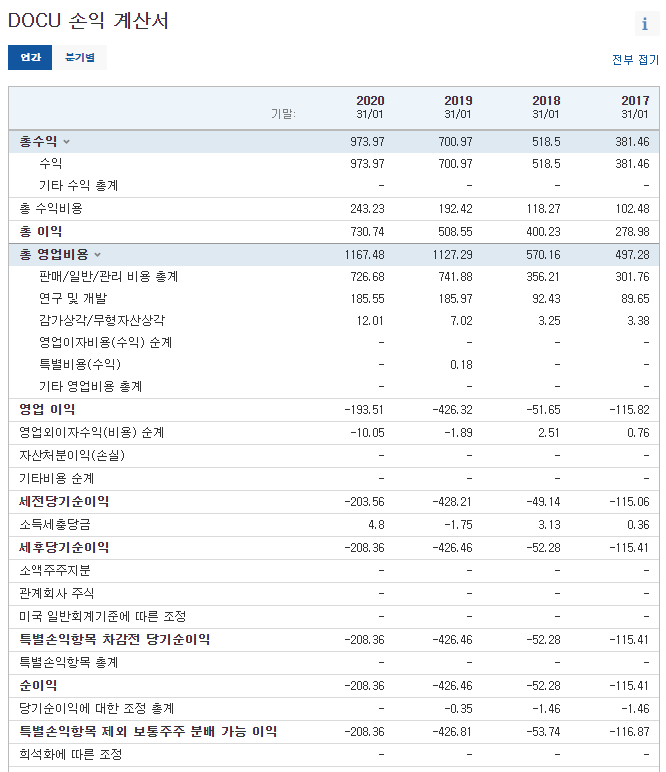Click the 자산처분이익(손실) row label
The height and width of the screenshot is (772, 666).
72,455
